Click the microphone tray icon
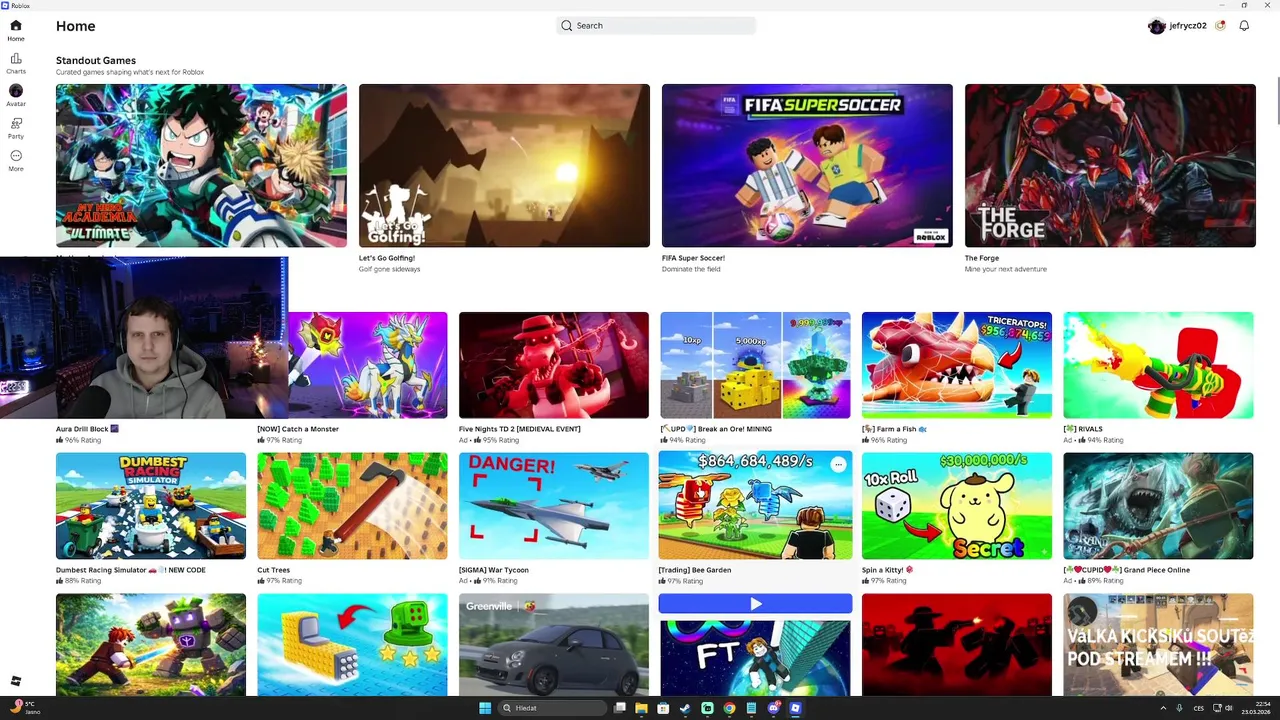1280x720 pixels. [x=1179, y=708]
